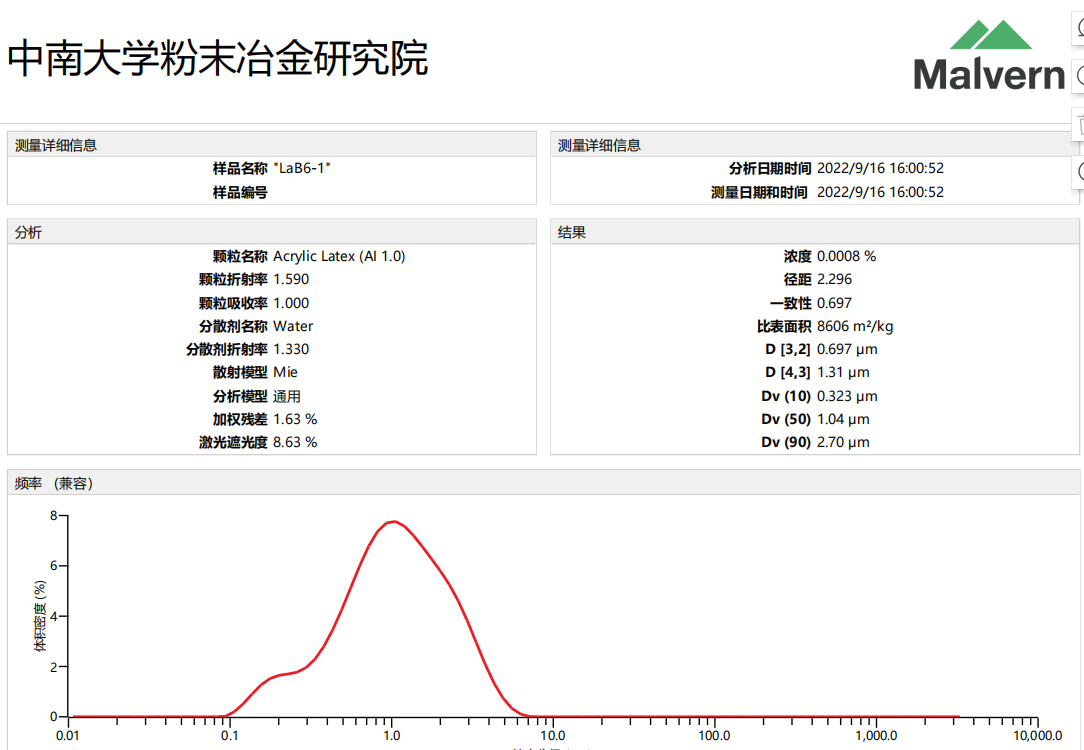1084x750 pixels.
Task: Click the 浓度 label
Action: [797, 256]
